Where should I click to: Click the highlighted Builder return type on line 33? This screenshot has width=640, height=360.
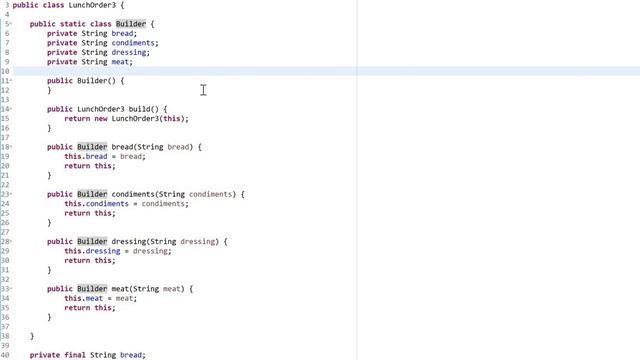(92, 289)
